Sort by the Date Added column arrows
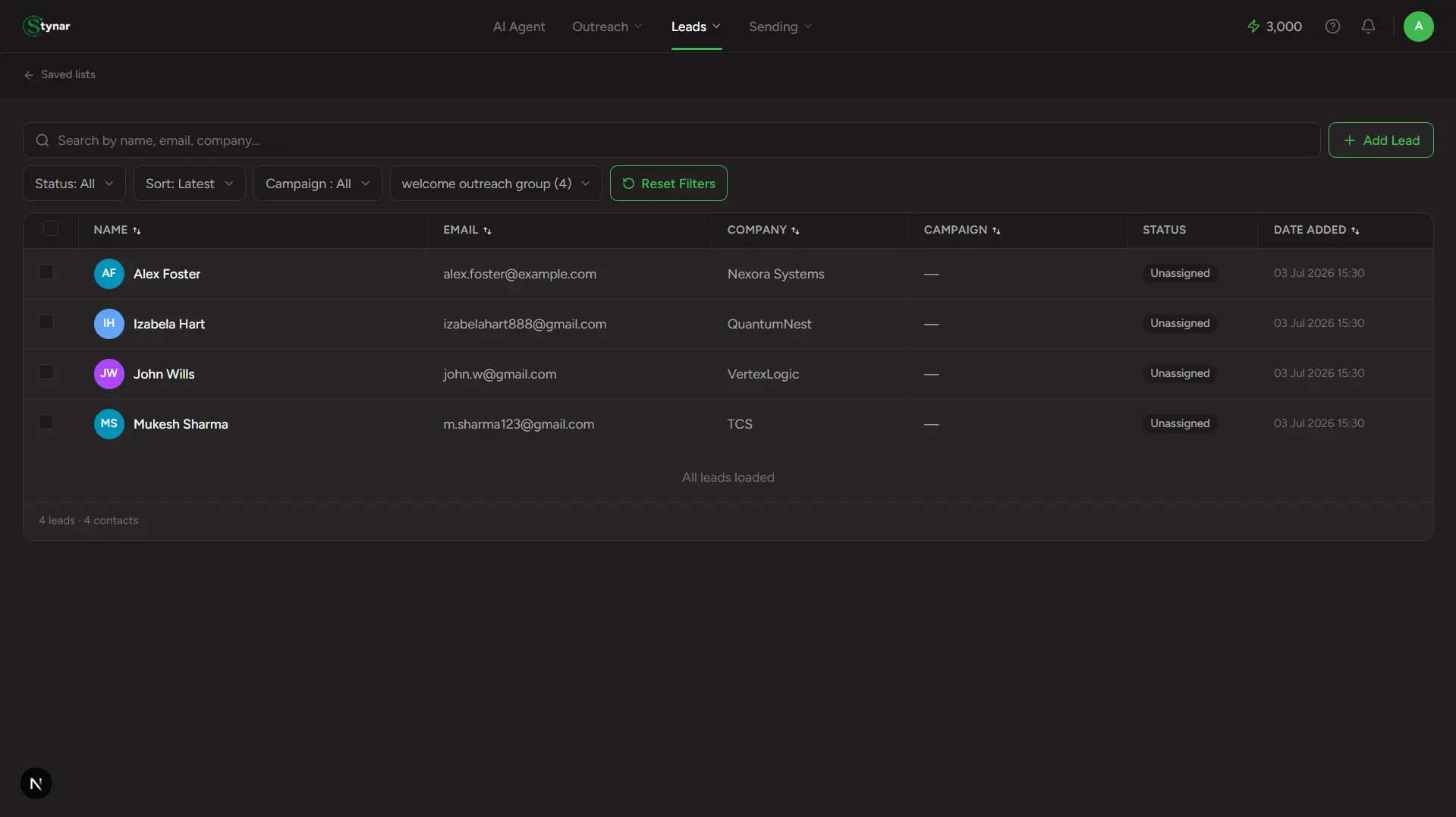 [1355, 231]
